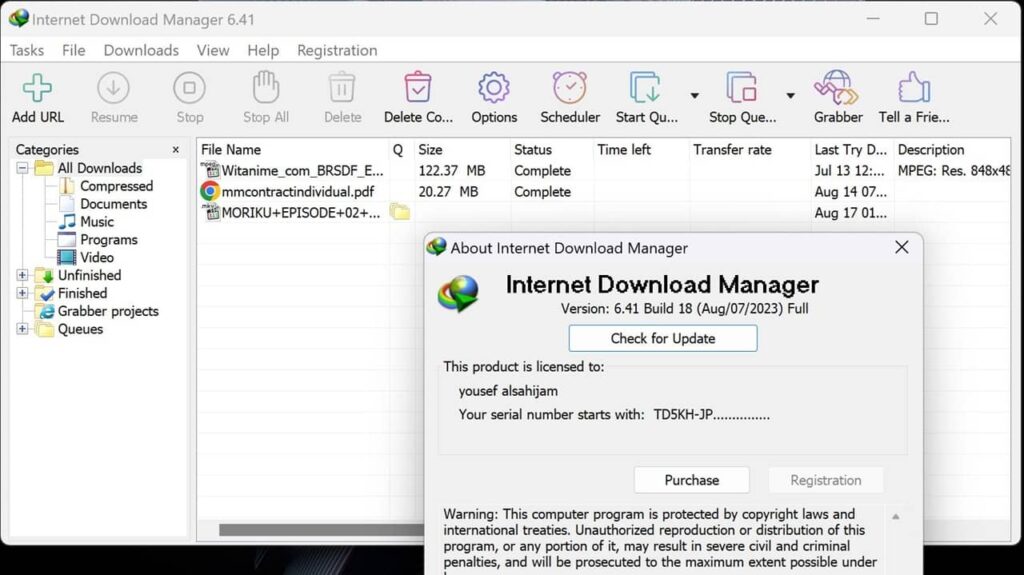This screenshot has width=1024, height=575.
Task: Open the View menu
Action: click(x=213, y=50)
